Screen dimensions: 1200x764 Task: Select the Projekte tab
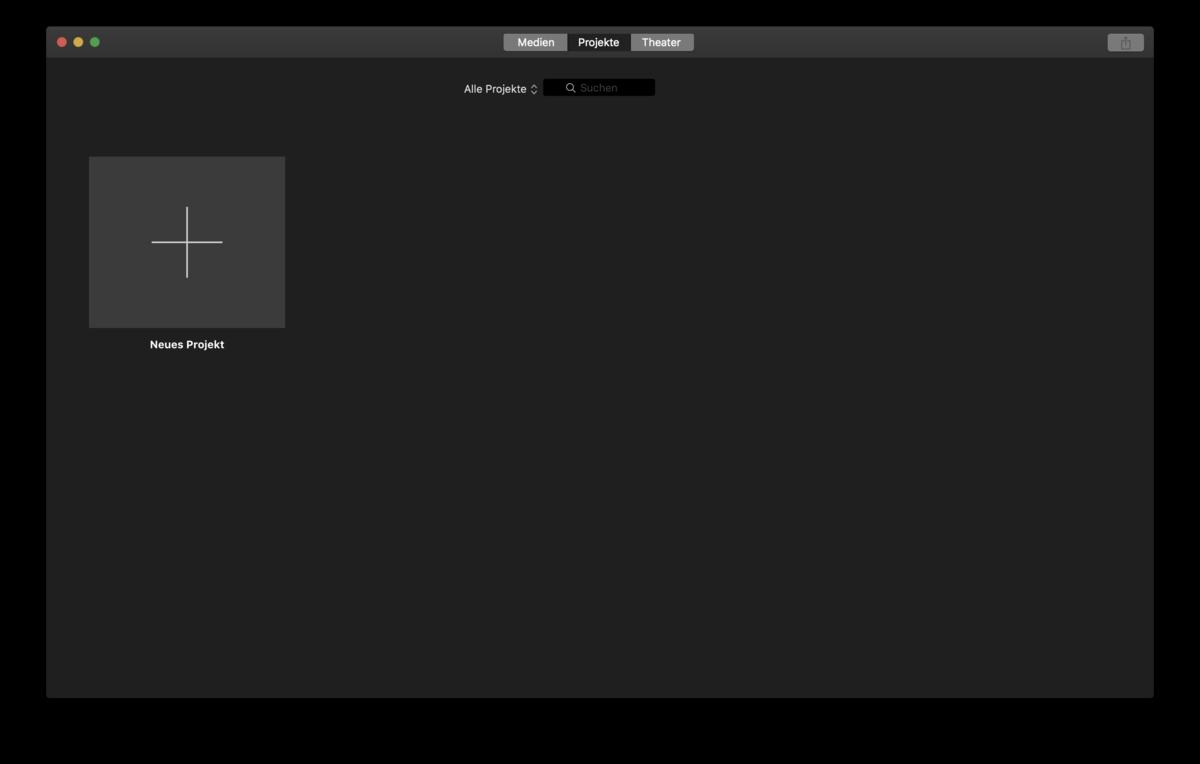point(598,42)
